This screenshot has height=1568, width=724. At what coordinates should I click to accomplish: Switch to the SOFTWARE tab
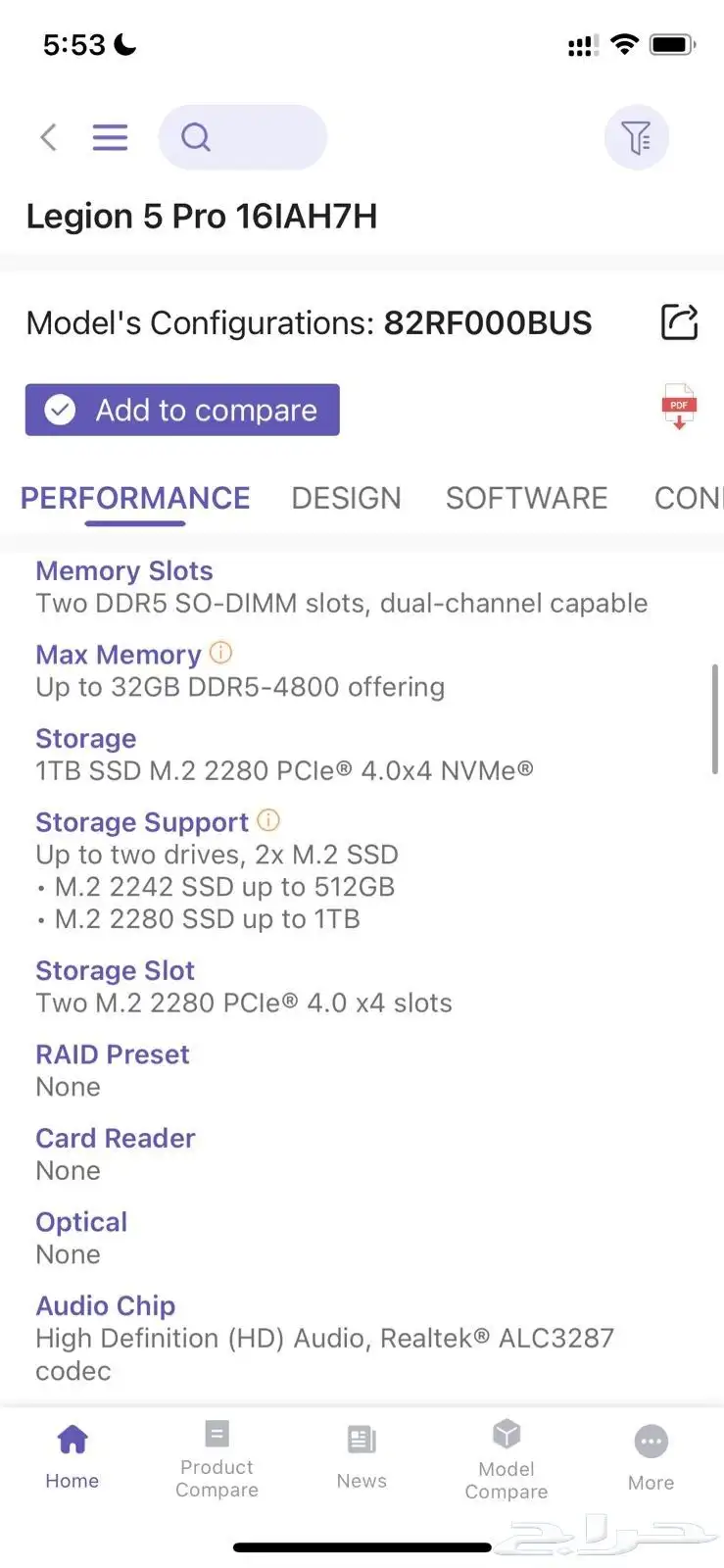[x=526, y=498]
